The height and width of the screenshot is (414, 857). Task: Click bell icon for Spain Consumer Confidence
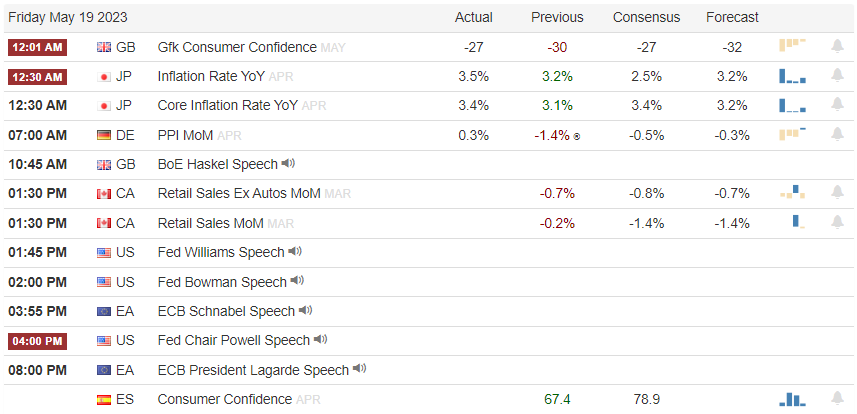pyautogui.click(x=837, y=399)
